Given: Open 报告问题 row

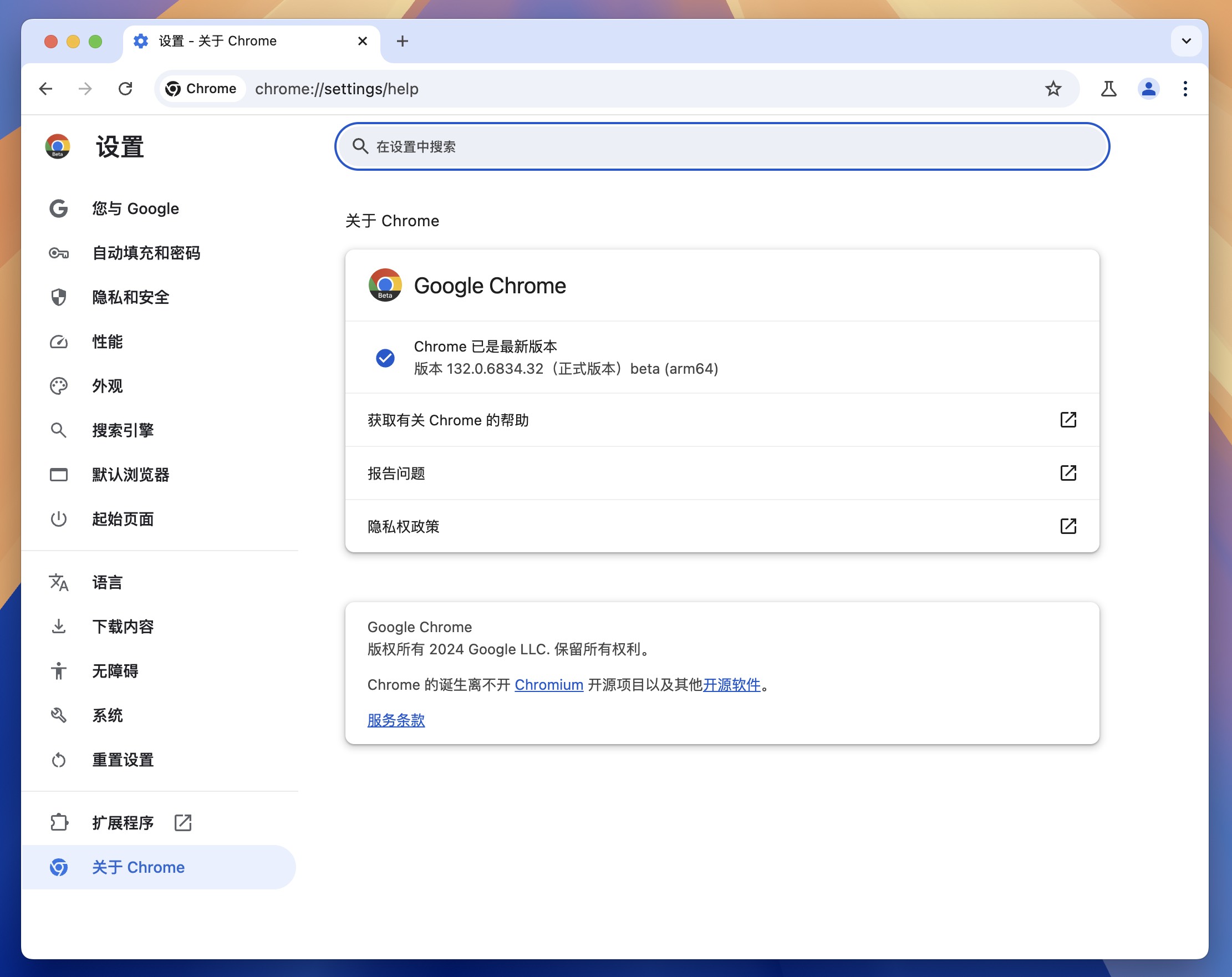Looking at the screenshot, I should 722,473.
